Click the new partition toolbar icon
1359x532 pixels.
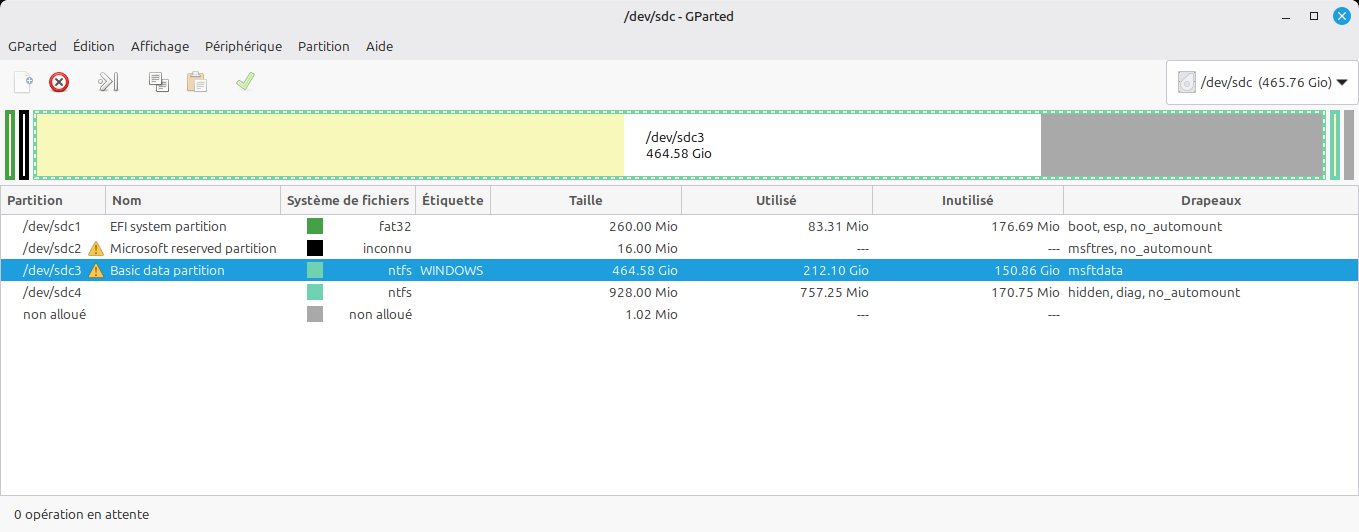click(x=23, y=82)
